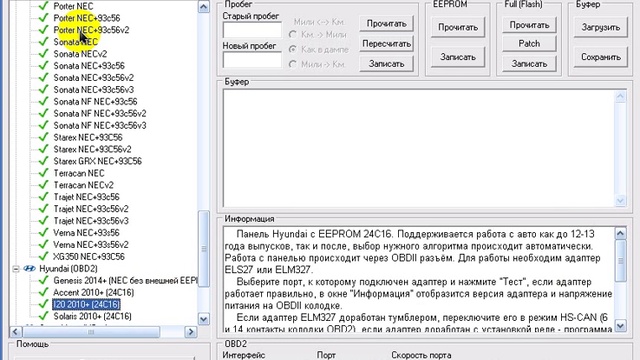The image size is (640, 360).
Task: Click 'Прочитать' in the Full (Flash) group
Action: [x=529, y=25]
